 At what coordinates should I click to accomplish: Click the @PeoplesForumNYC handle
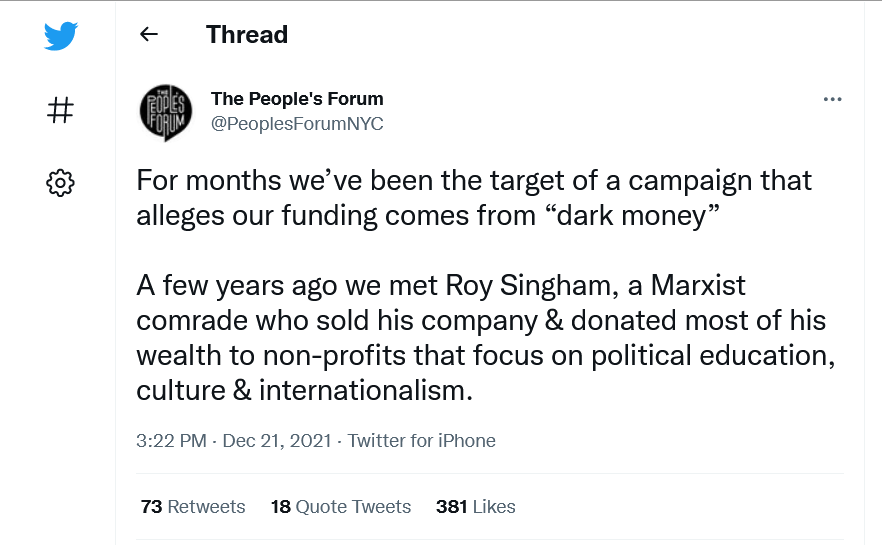click(297, 124)
